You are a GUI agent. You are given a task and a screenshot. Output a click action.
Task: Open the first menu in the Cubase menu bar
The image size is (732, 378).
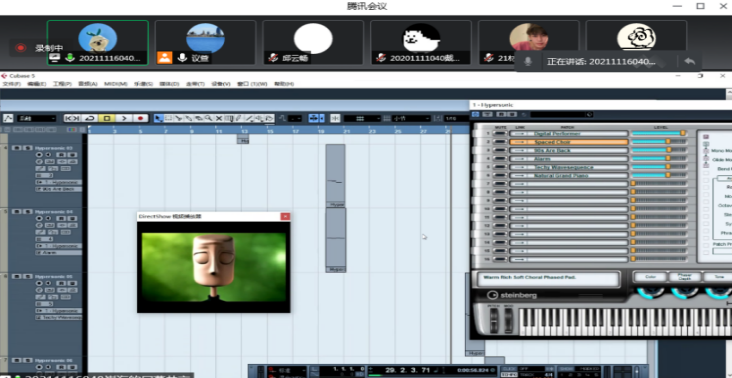(12, 84)
